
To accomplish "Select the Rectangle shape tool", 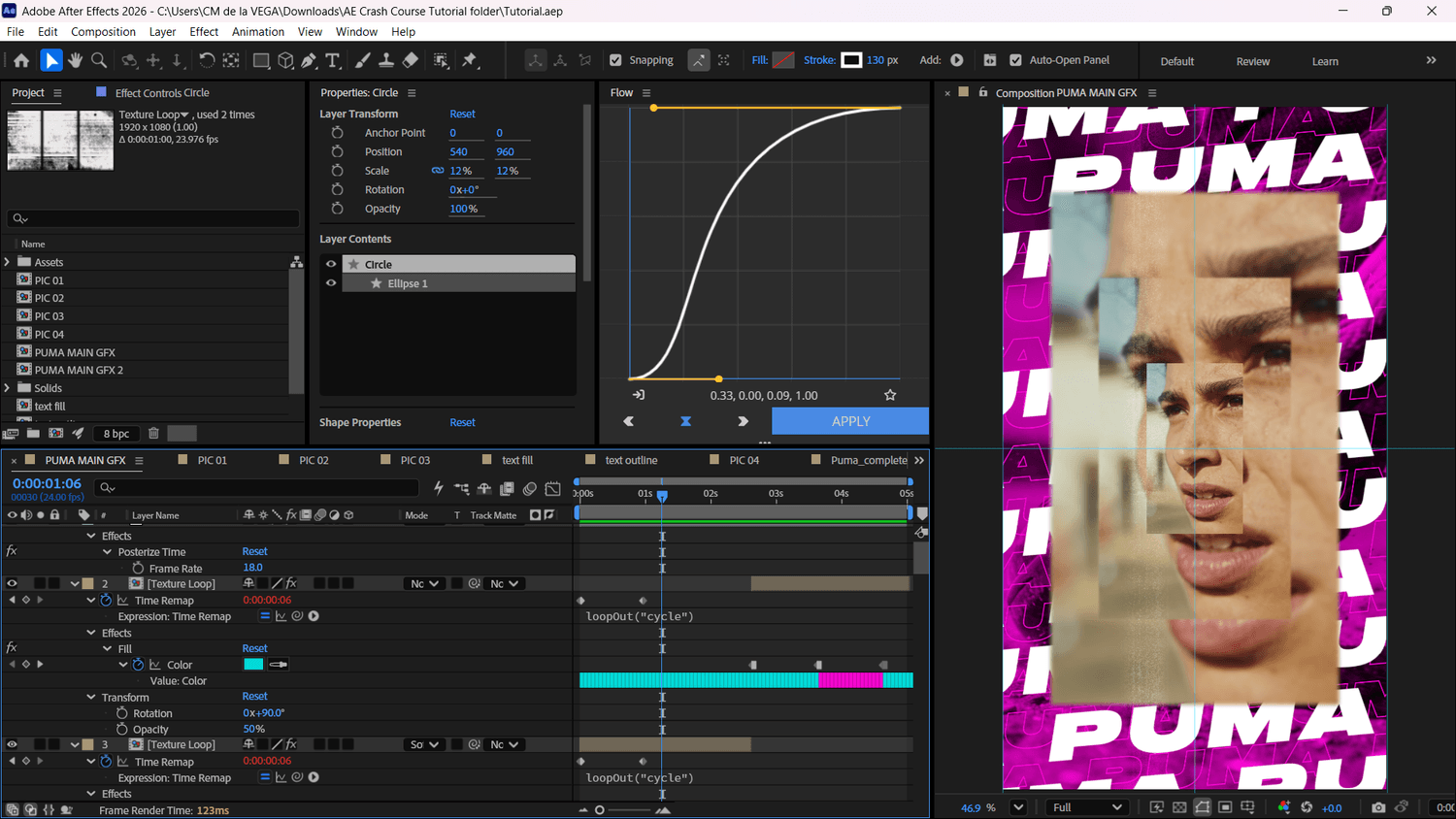I will (x=261, y=60).
